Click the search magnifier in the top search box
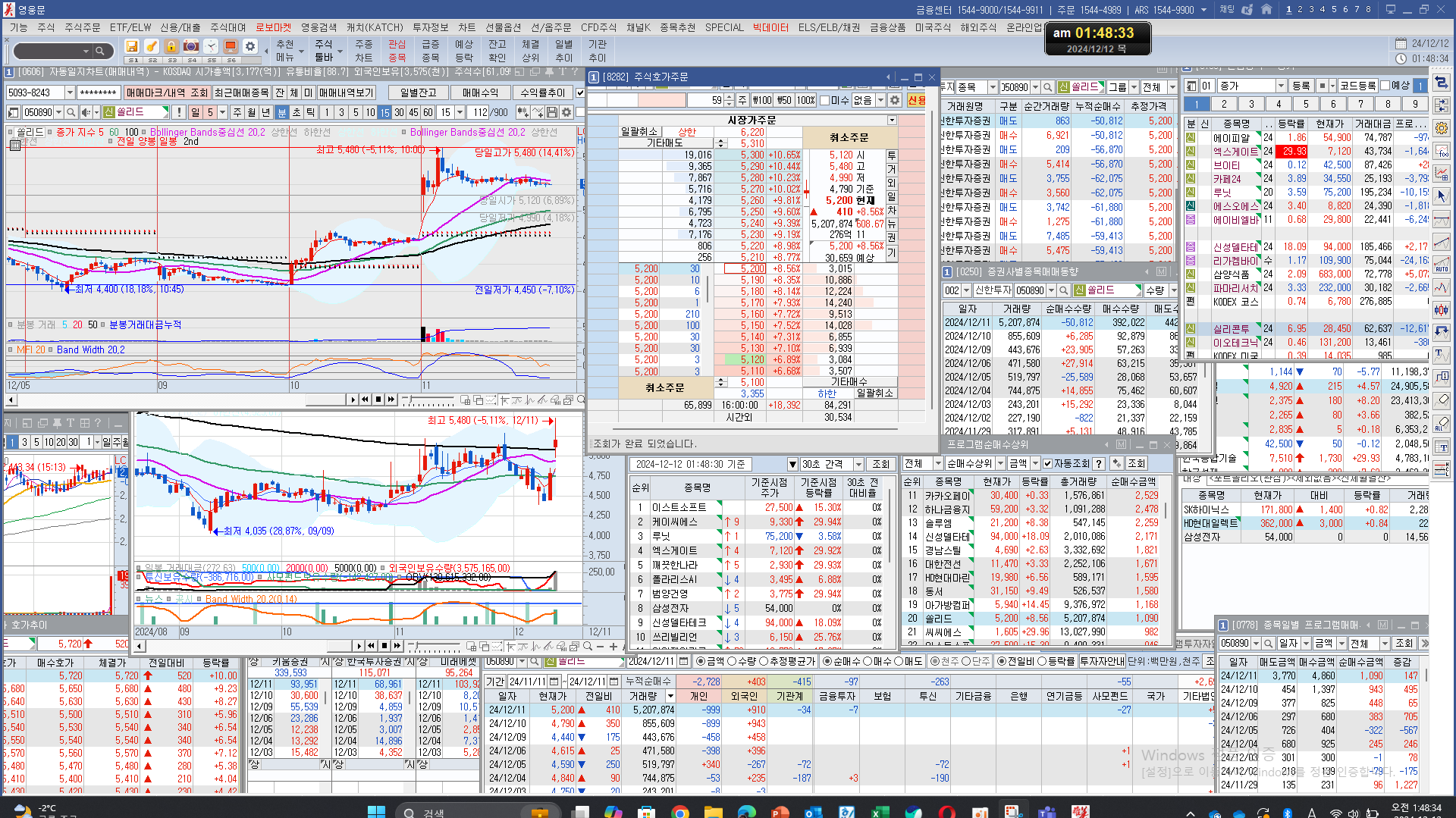Viewport: 1456px width, 818px height. click(x=99, y=52)
